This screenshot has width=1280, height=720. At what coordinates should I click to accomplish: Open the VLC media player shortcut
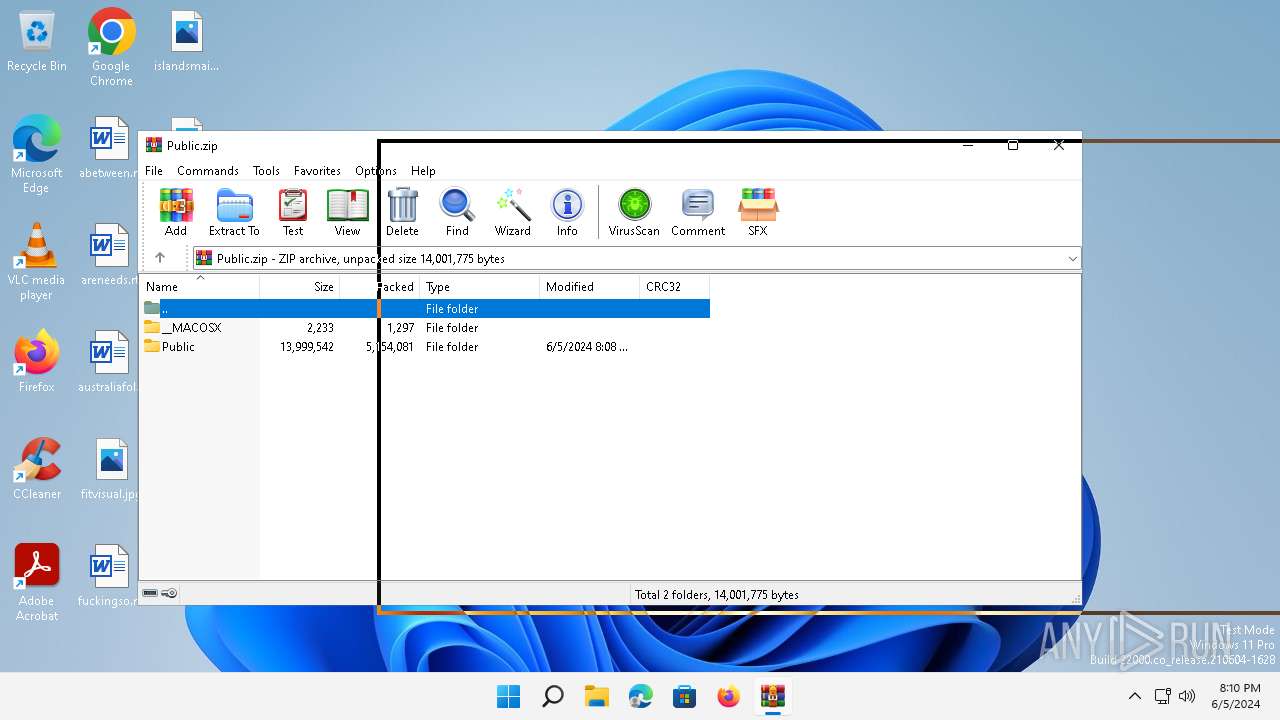click(x=36, y=261)
